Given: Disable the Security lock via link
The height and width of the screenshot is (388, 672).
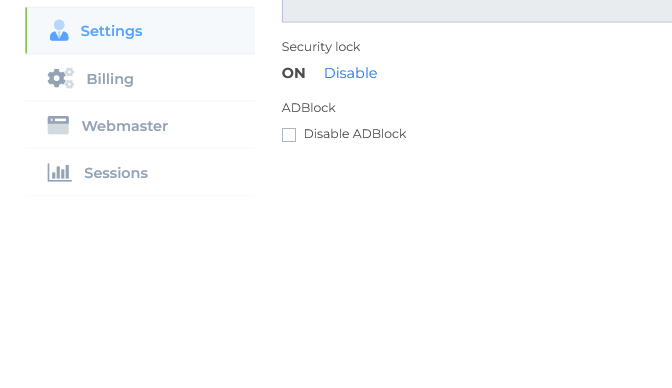Looking at the screenshot, I should coord(351,73).
